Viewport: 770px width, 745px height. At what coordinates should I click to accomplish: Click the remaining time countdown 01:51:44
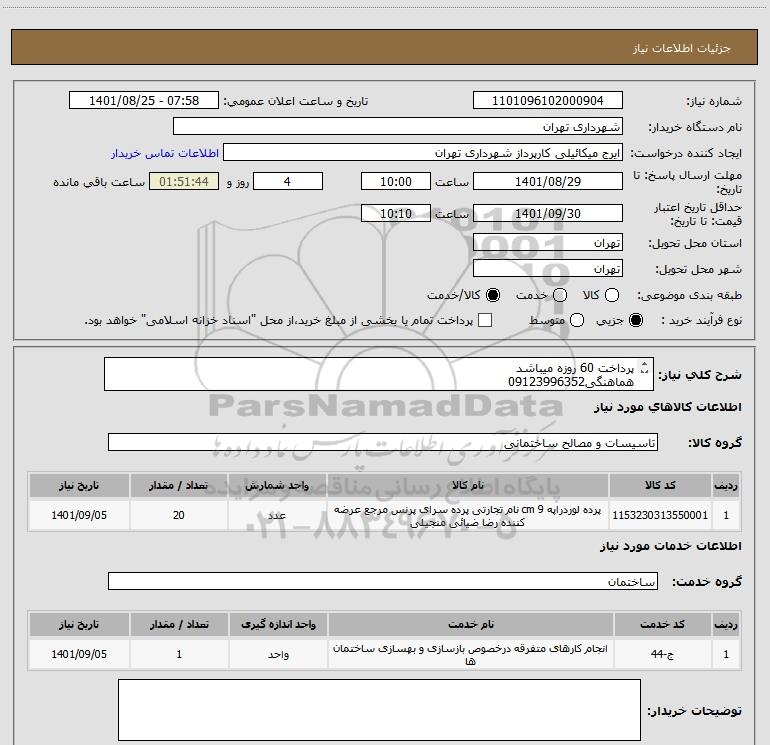pyautogui.click(x=184, y=181)
